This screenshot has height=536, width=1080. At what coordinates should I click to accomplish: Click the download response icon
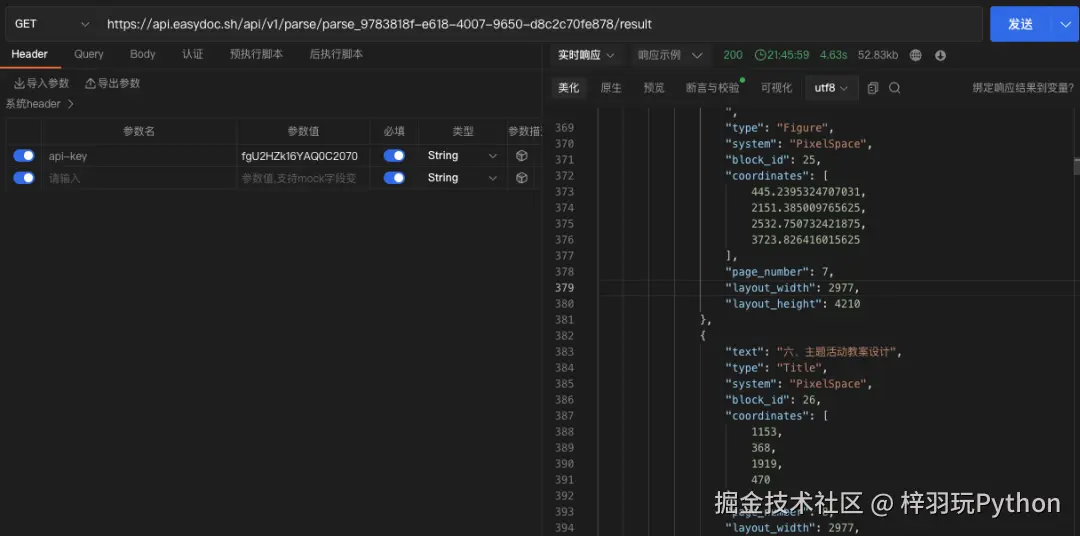(x=940, y=55)
